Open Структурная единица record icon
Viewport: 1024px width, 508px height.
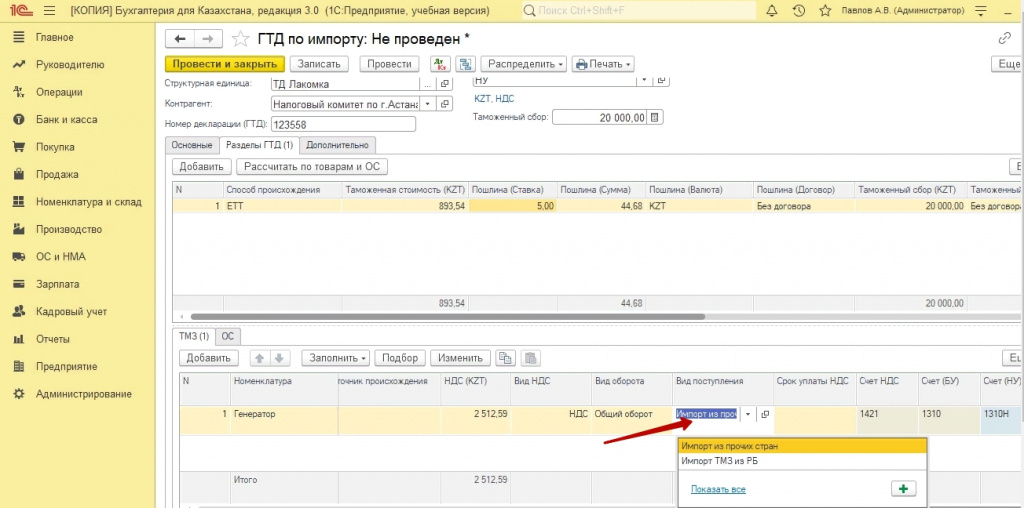coord(445,84)
